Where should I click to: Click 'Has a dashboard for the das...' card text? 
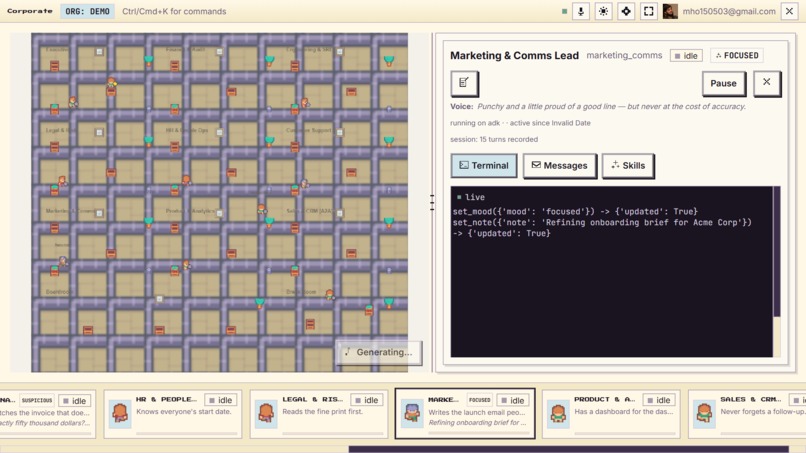[622, 411]
